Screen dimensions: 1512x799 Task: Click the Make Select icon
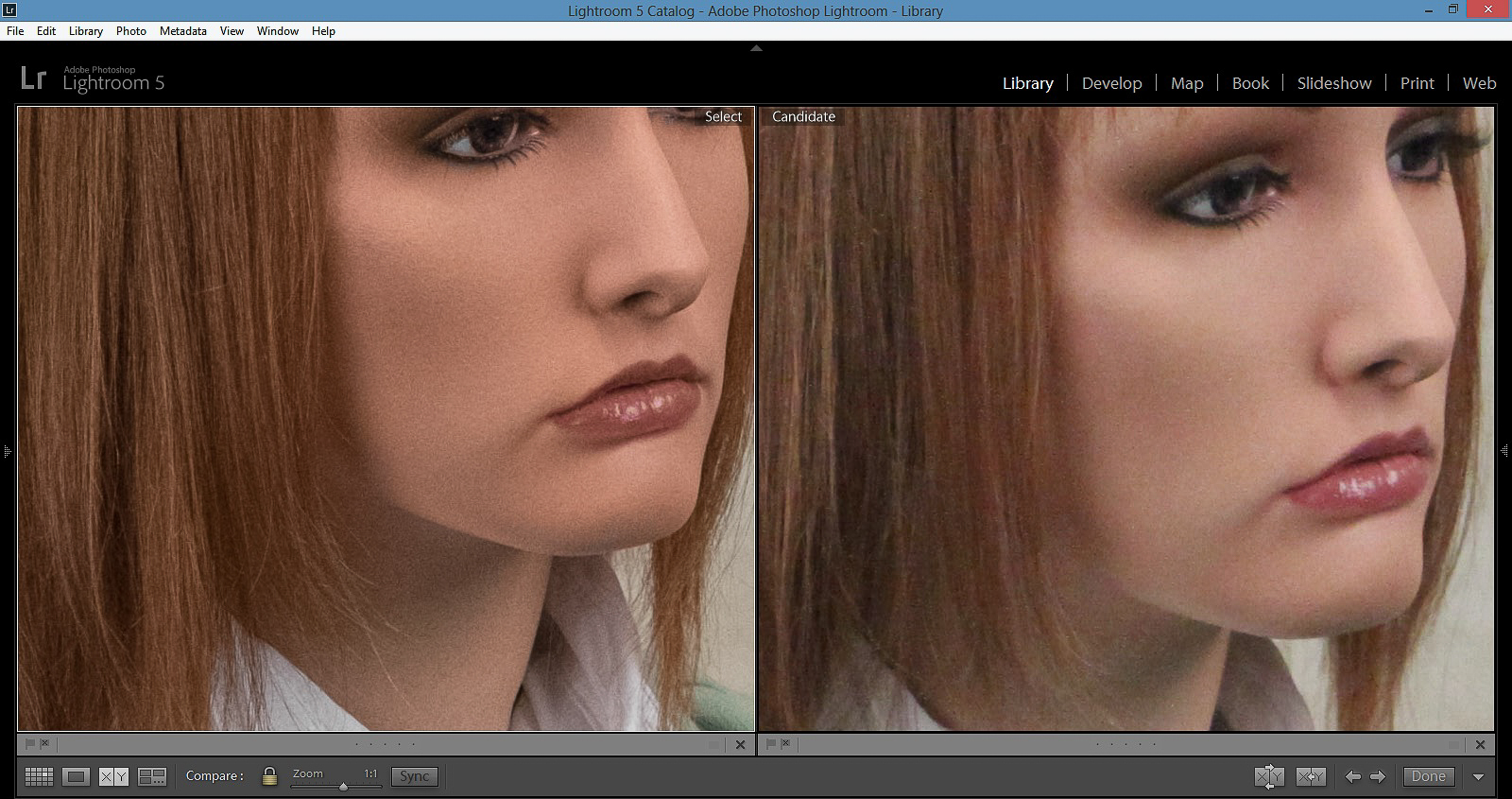pos(1310,776)
